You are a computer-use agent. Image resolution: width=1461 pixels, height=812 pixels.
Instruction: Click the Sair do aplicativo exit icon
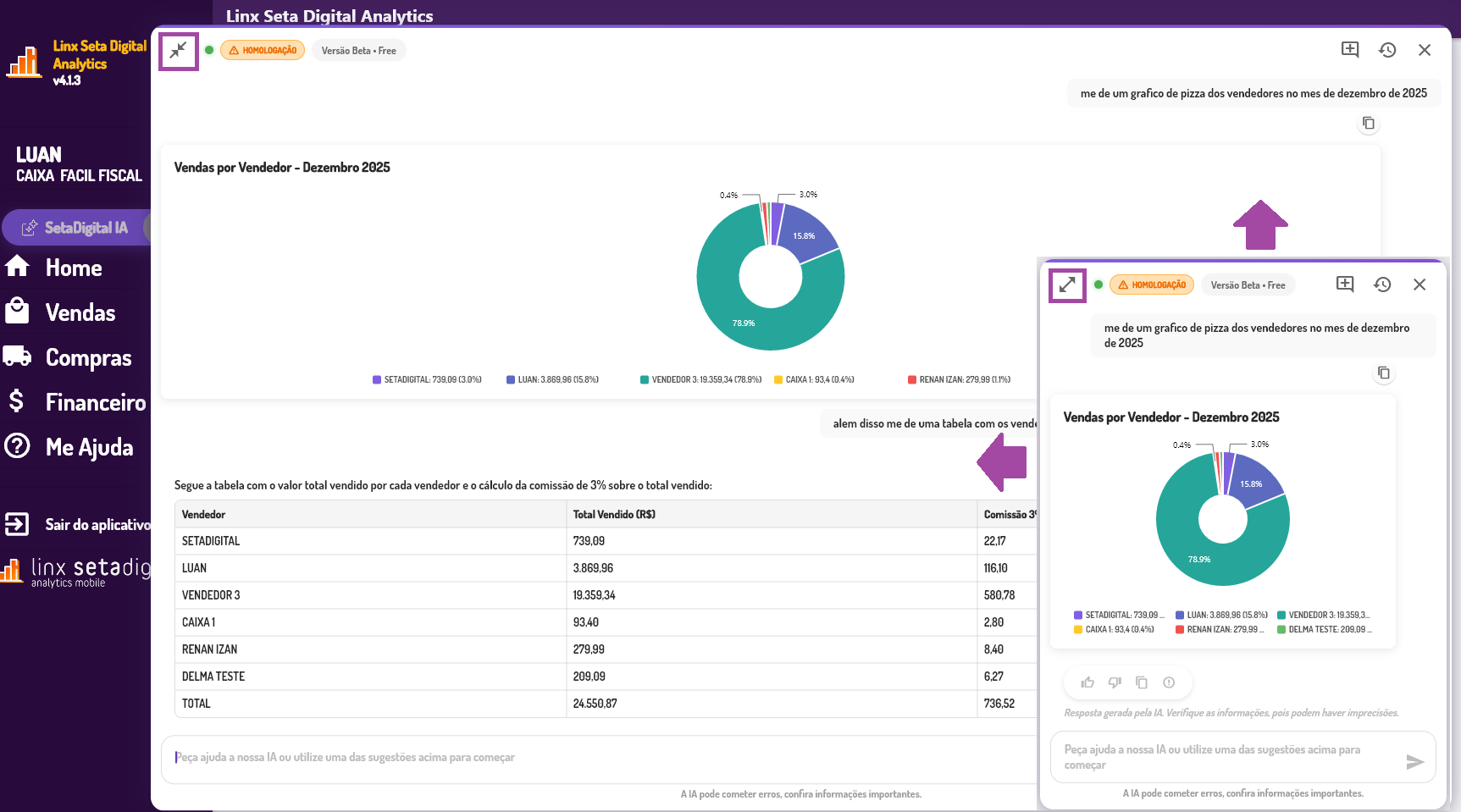coord(17,524)
